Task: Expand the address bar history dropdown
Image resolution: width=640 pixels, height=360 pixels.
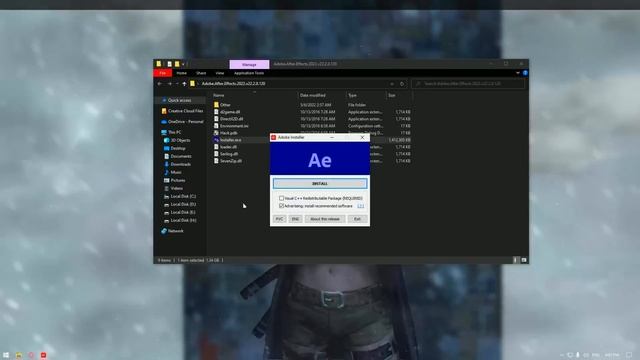Action: point(391,84)
